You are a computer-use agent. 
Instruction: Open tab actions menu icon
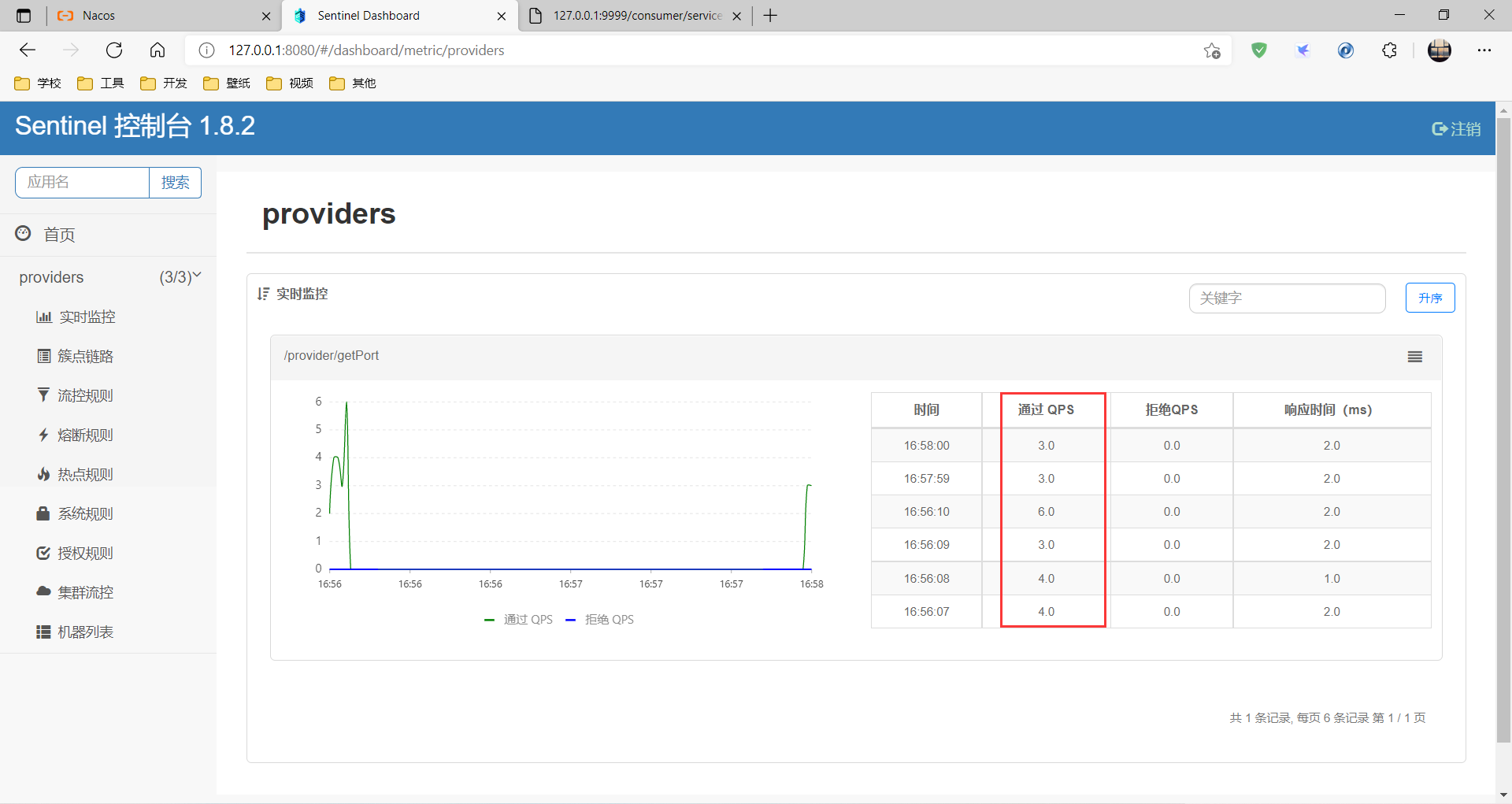pyautogui.click(x=24, y=16)
